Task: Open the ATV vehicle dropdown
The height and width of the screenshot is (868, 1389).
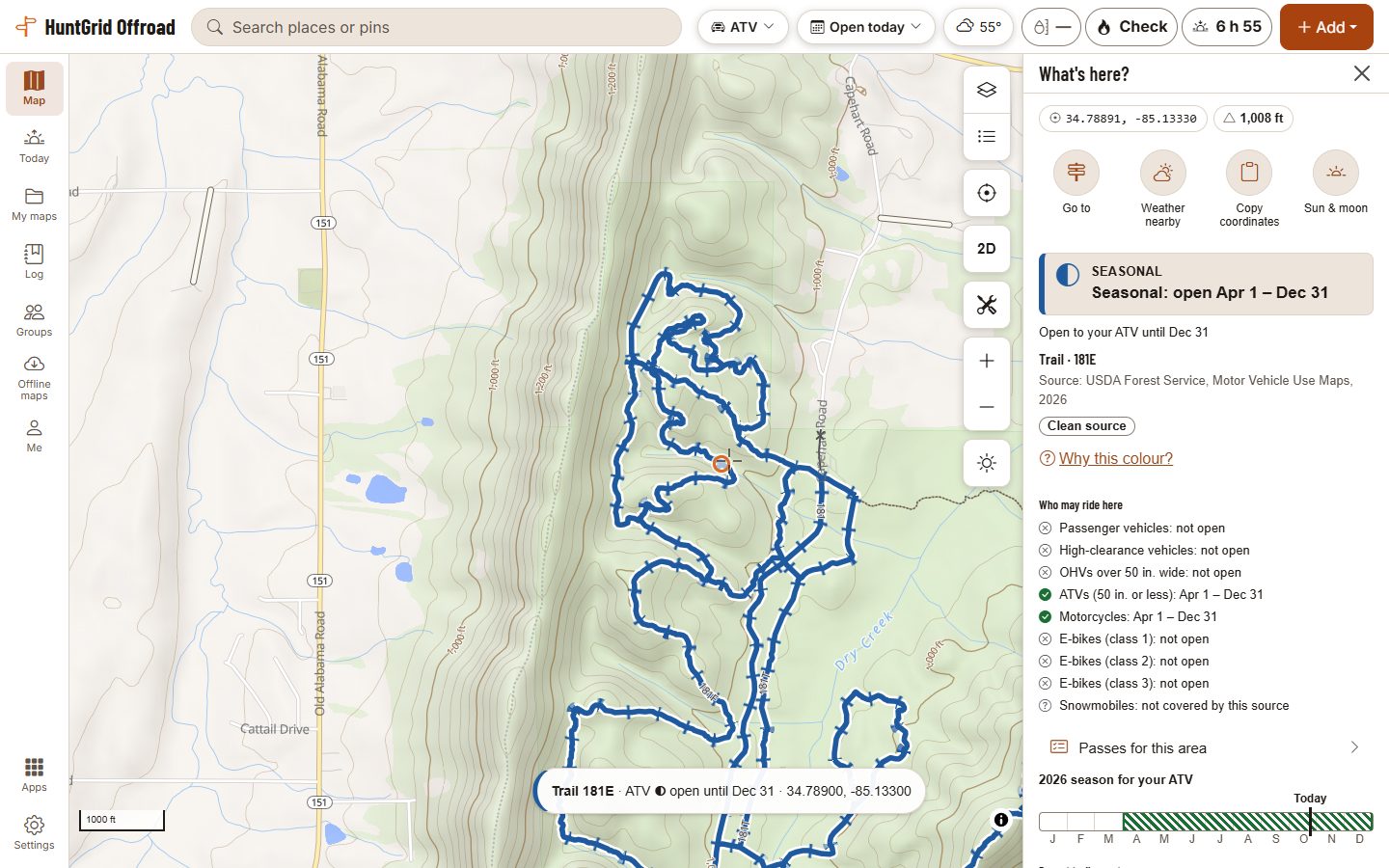Action: [743, 27]
